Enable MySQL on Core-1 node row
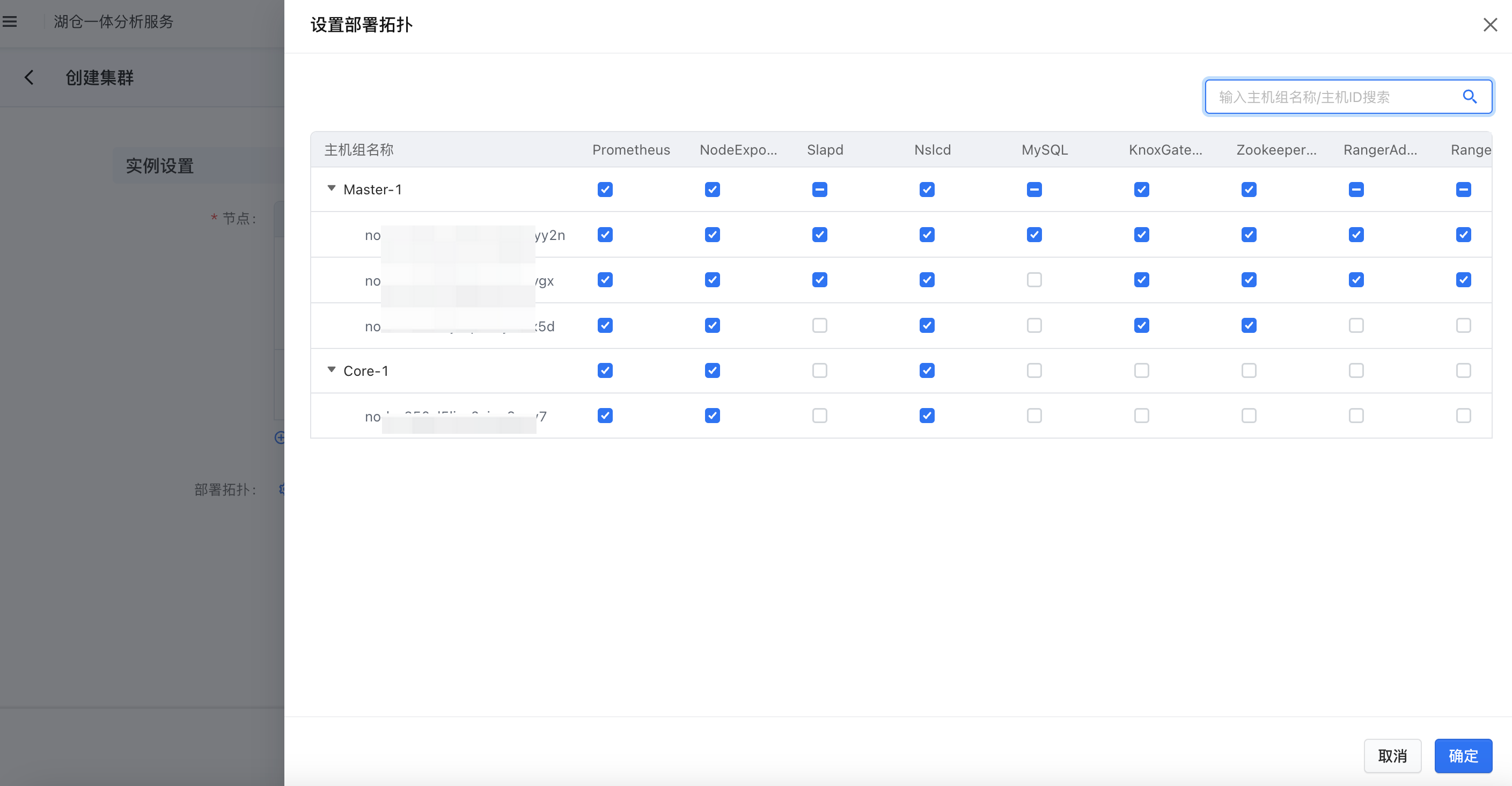The height and width of the screenshot is (786, 1512). (x=1034, y=416)
